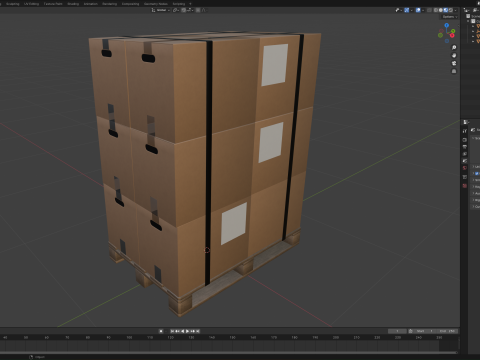Viewport: 480px width, 360px height.
Task: Expand the Audio panel
Action: 476,193
